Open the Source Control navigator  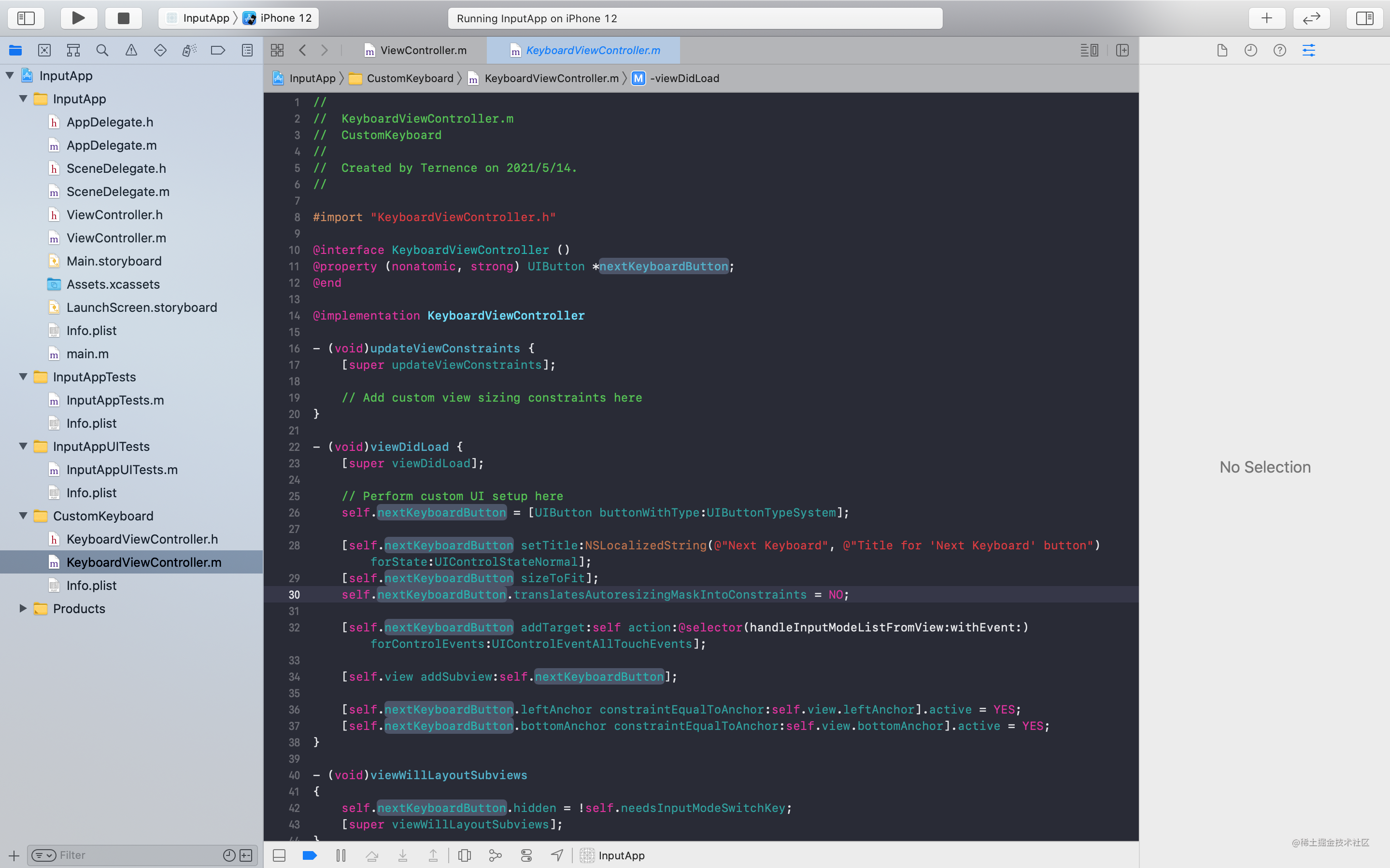coord(44,51)
